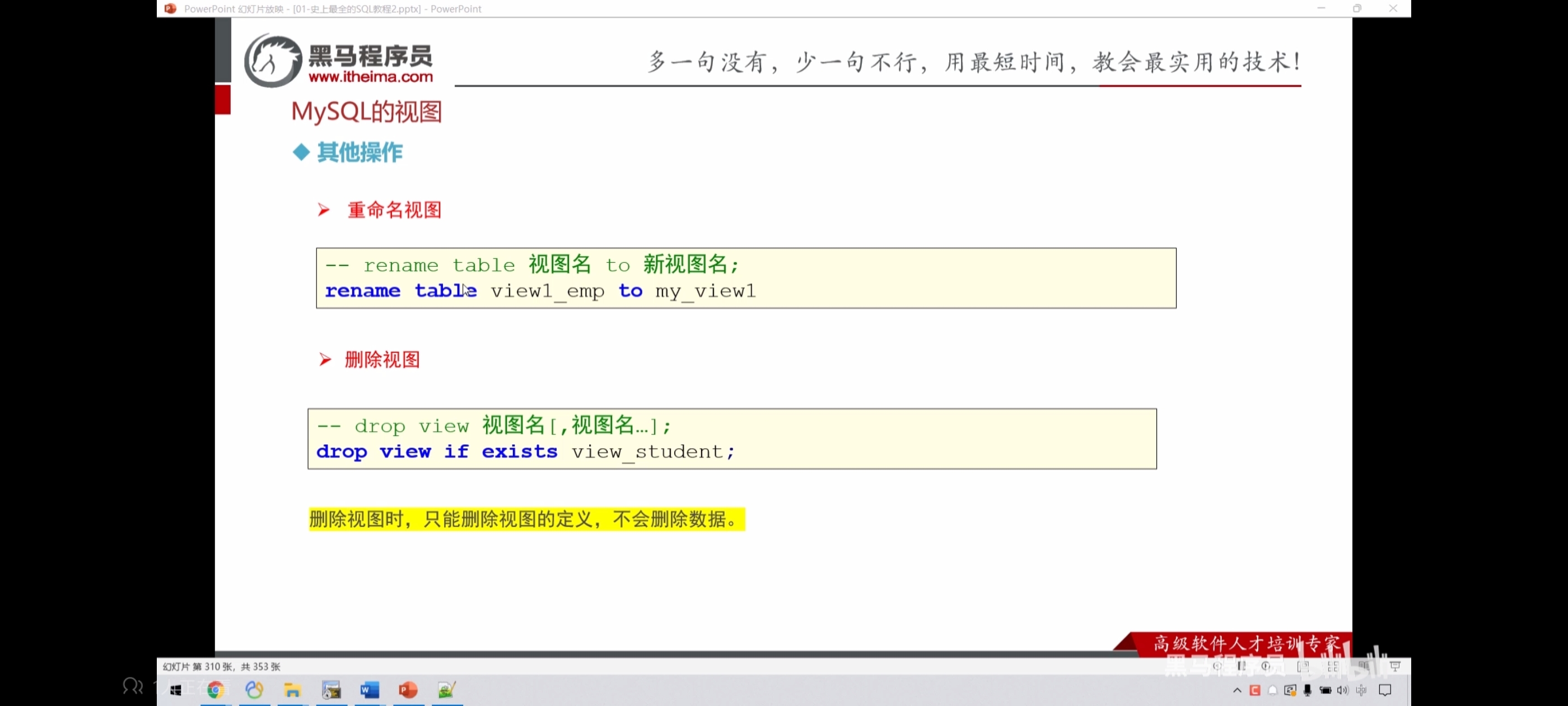Image resolution: width=1568 pixels, height=706 pixels.
Task: Expand hidden system tray icons chevron
Action: tap(1237, 690)
